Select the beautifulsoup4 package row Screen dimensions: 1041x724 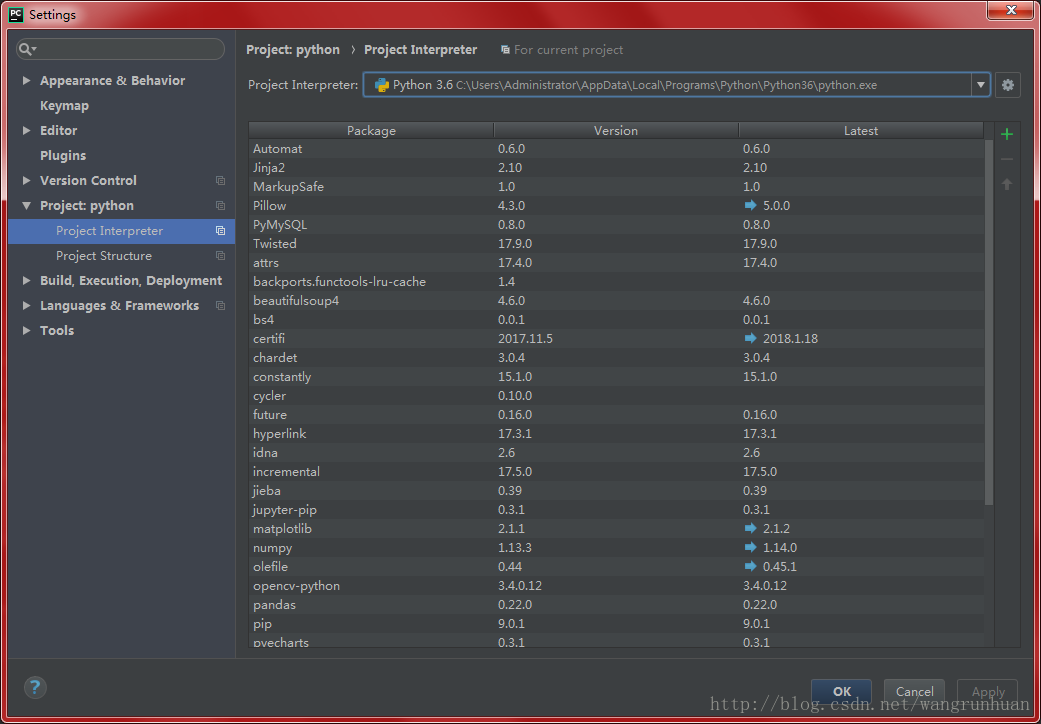click(x=617, y=301)
